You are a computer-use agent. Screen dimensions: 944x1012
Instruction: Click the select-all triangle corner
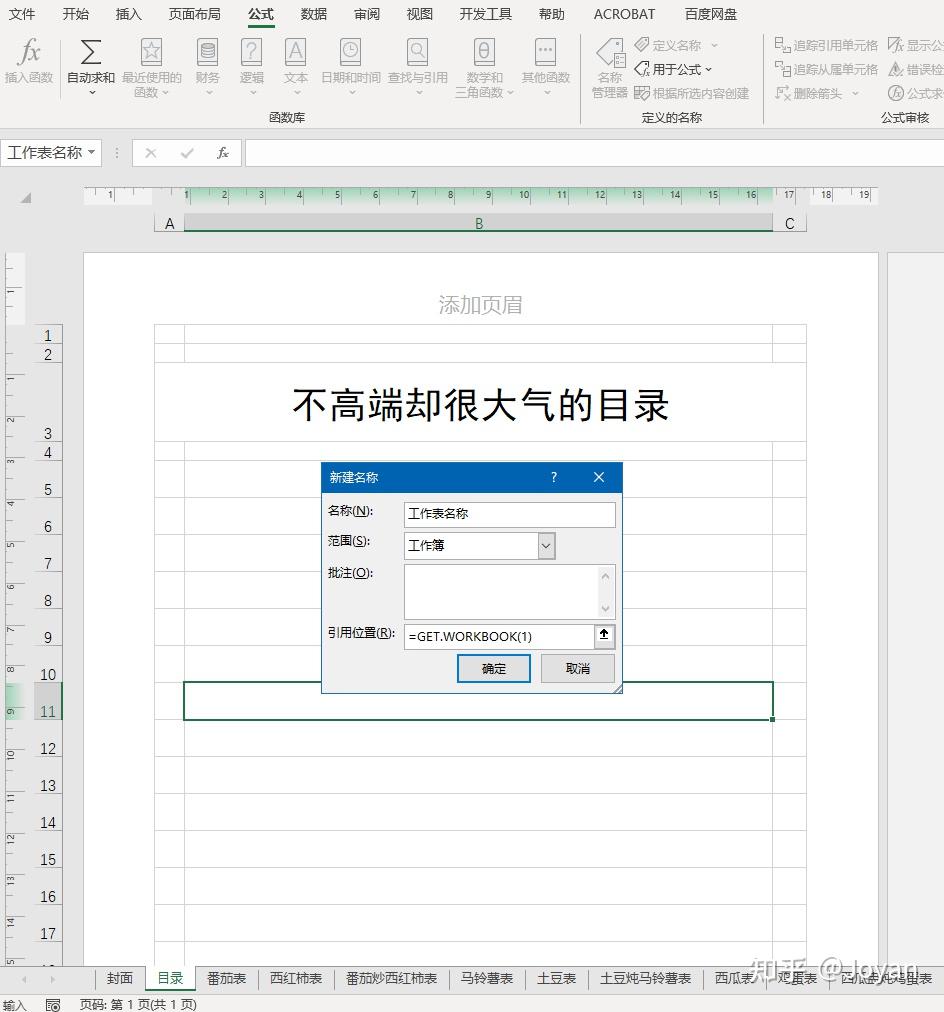click(x=26, y=198)
